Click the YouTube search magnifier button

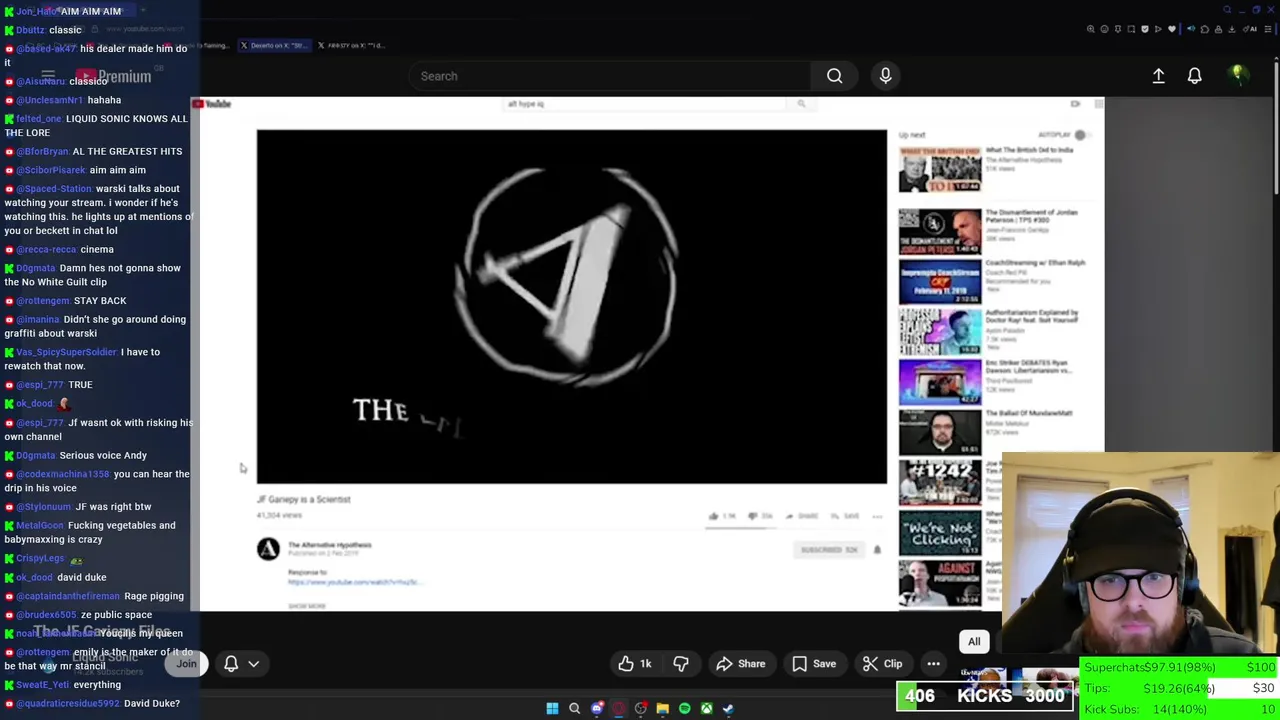pos(834,76)
